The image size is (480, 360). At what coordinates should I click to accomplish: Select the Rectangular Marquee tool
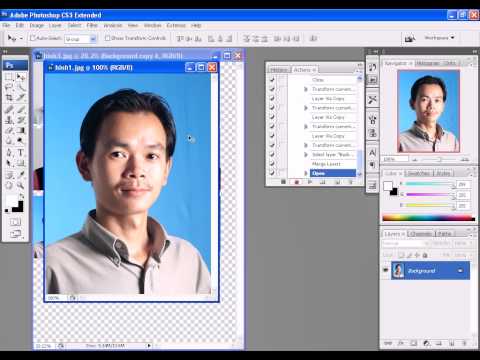9,77
